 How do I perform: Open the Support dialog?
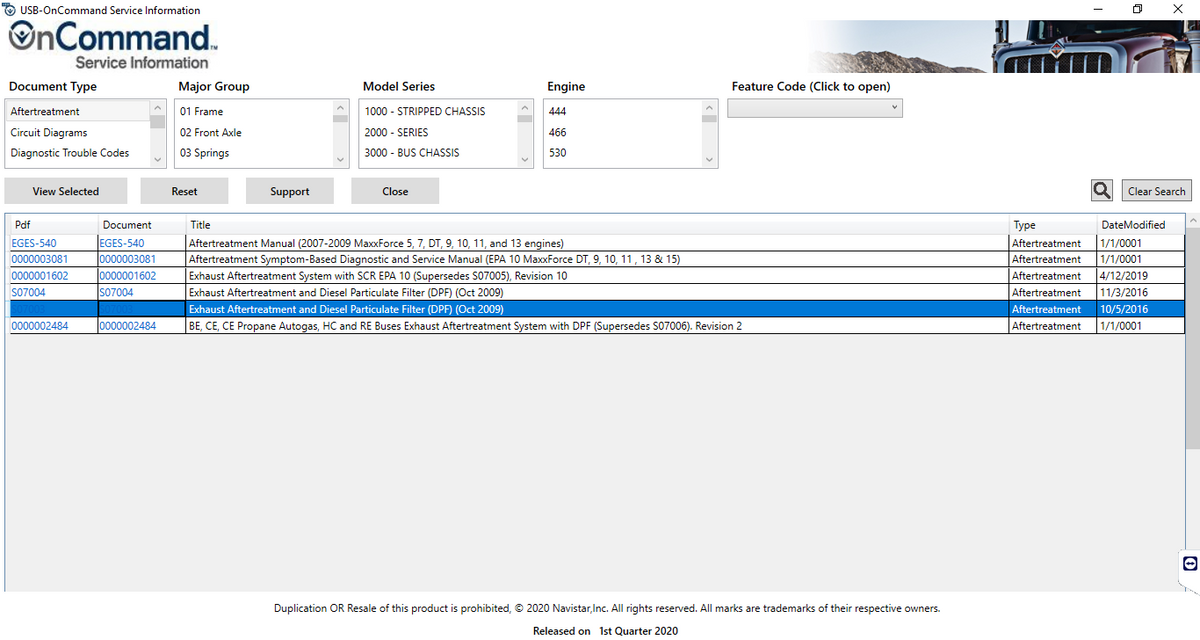point(290,190)
